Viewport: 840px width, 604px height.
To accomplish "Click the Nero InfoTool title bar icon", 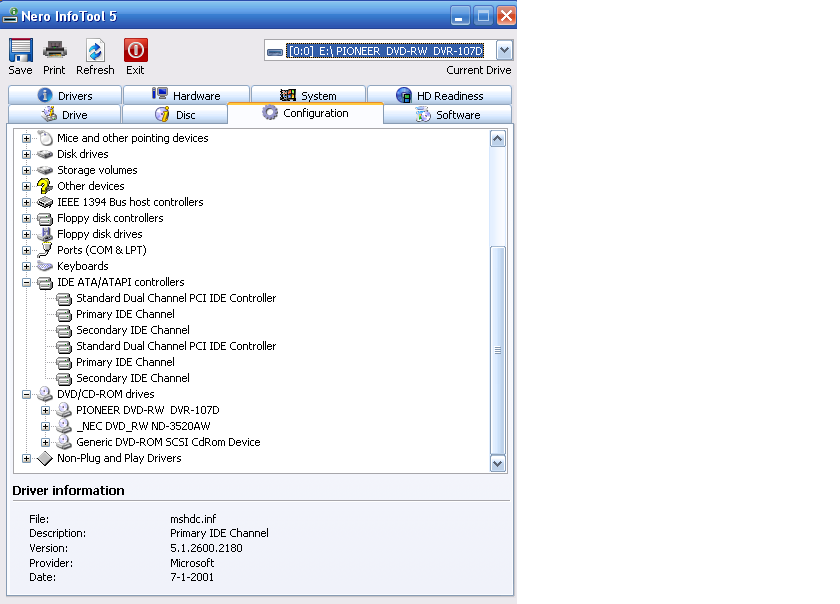I will 10,16.
